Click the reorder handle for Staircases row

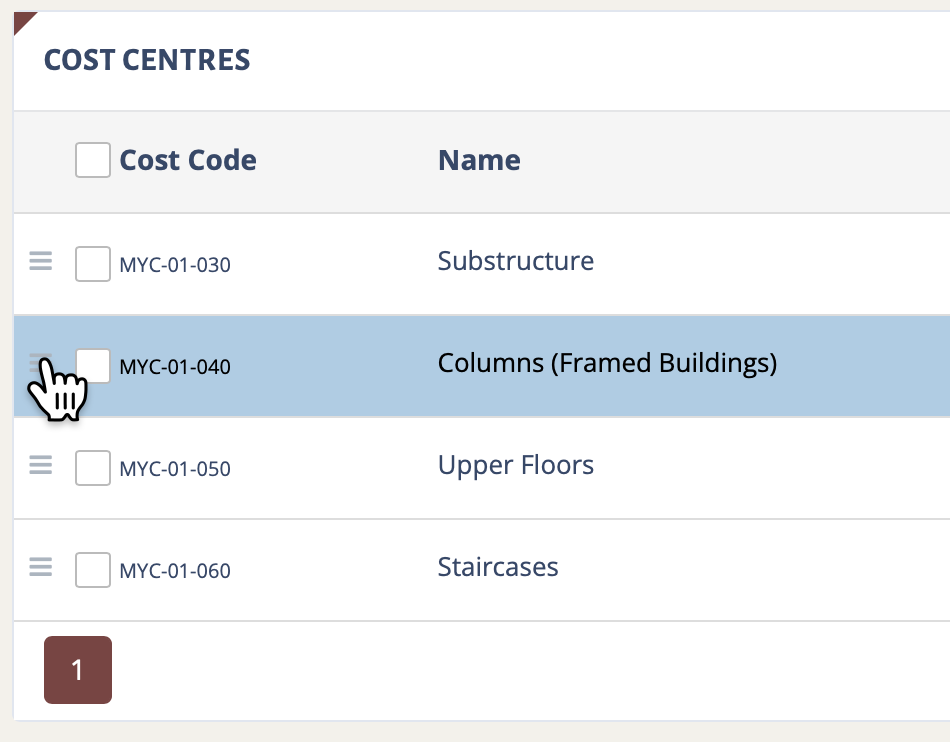tap(40, 568)
